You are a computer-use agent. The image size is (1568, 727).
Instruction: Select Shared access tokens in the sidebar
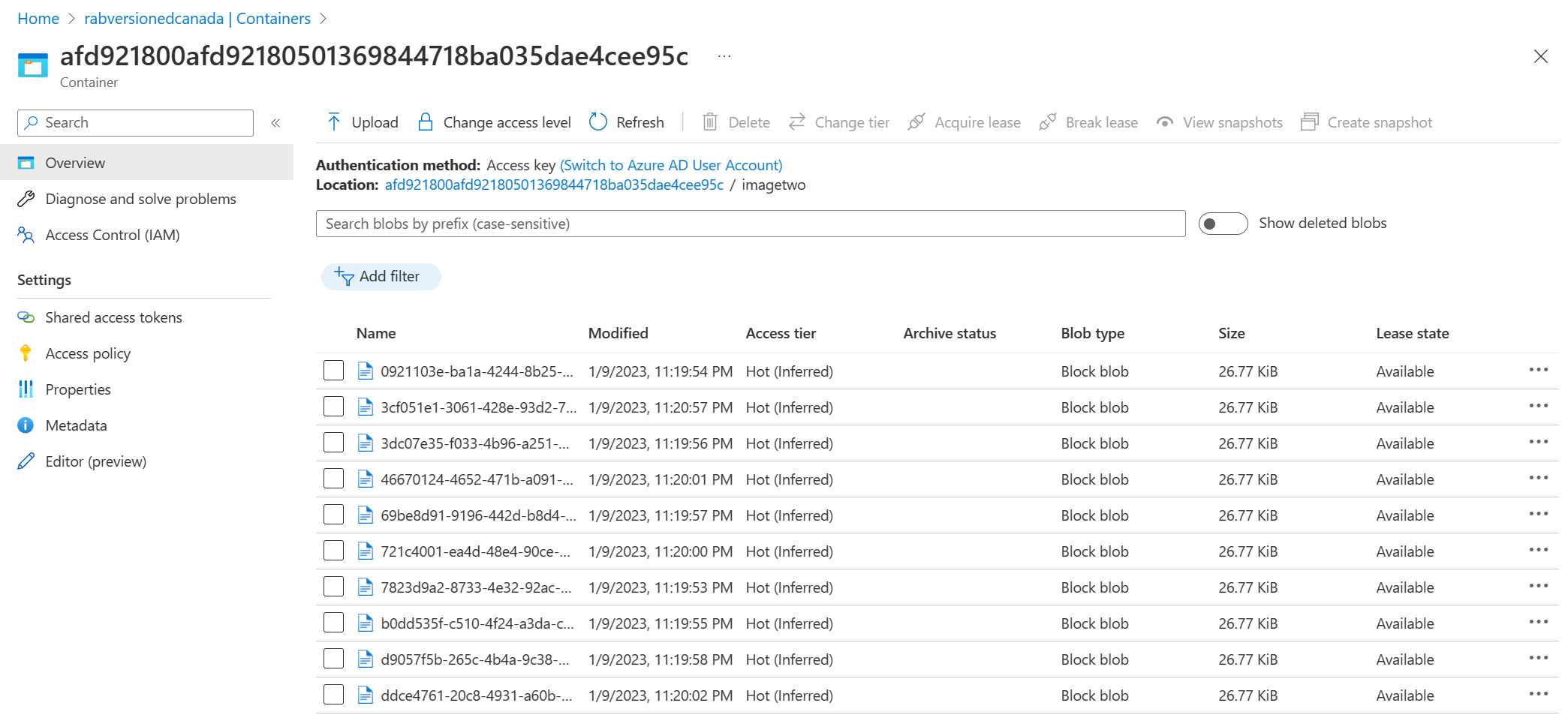pos(113,317)
